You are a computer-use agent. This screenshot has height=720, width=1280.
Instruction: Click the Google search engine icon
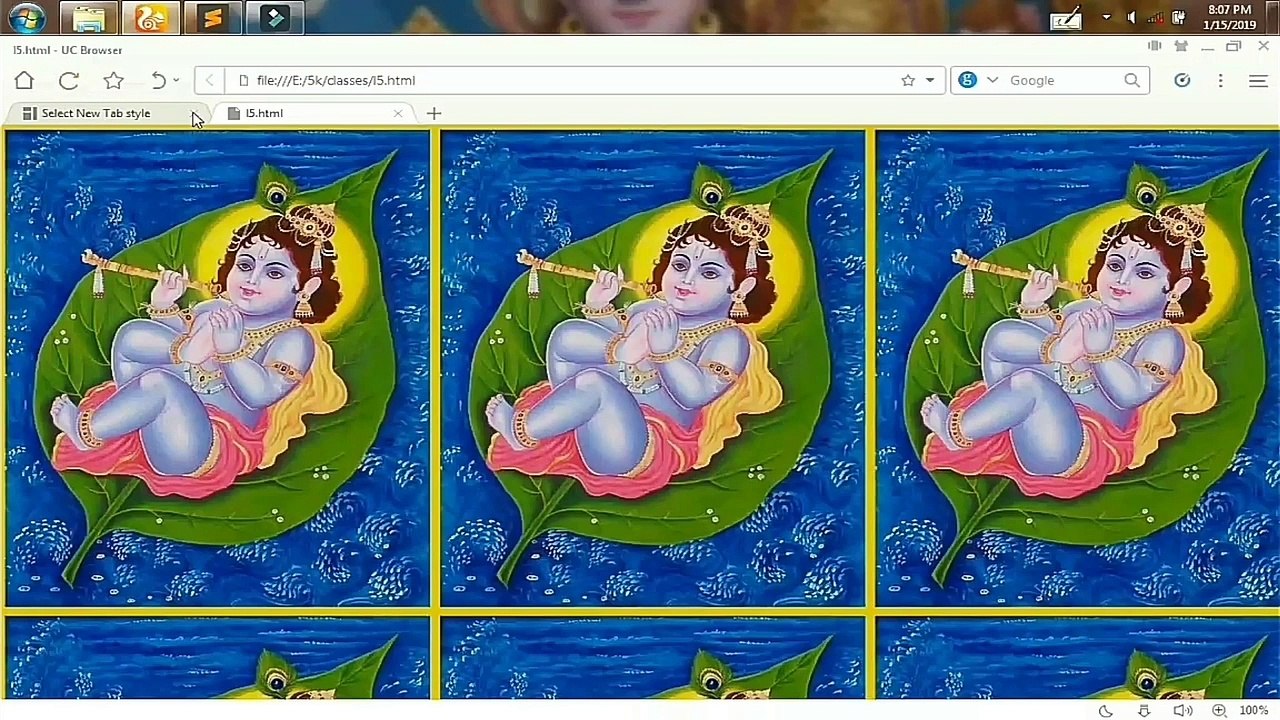click(967, 80)
